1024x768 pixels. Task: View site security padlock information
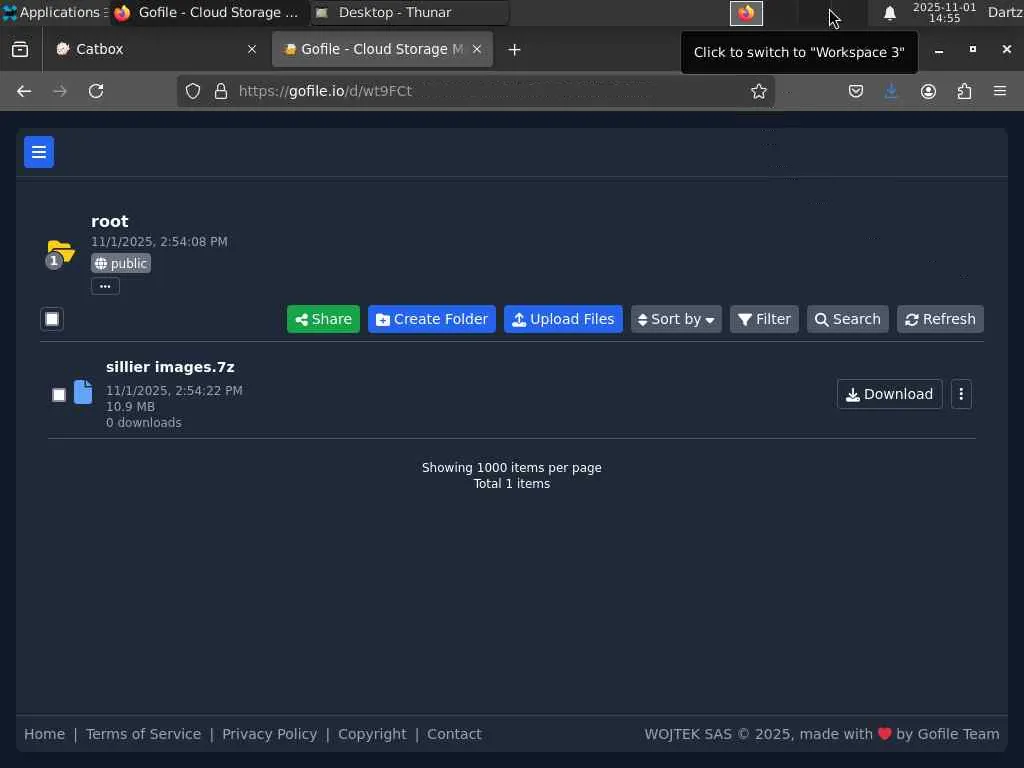point(221,91)
